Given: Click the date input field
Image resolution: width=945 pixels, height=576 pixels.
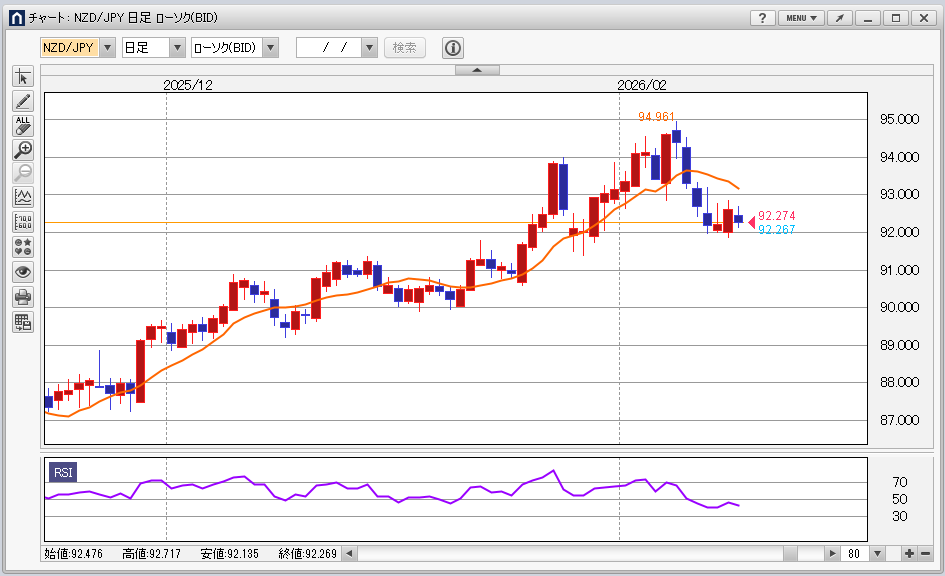Looking at the screenshot, I should point(329,48).
